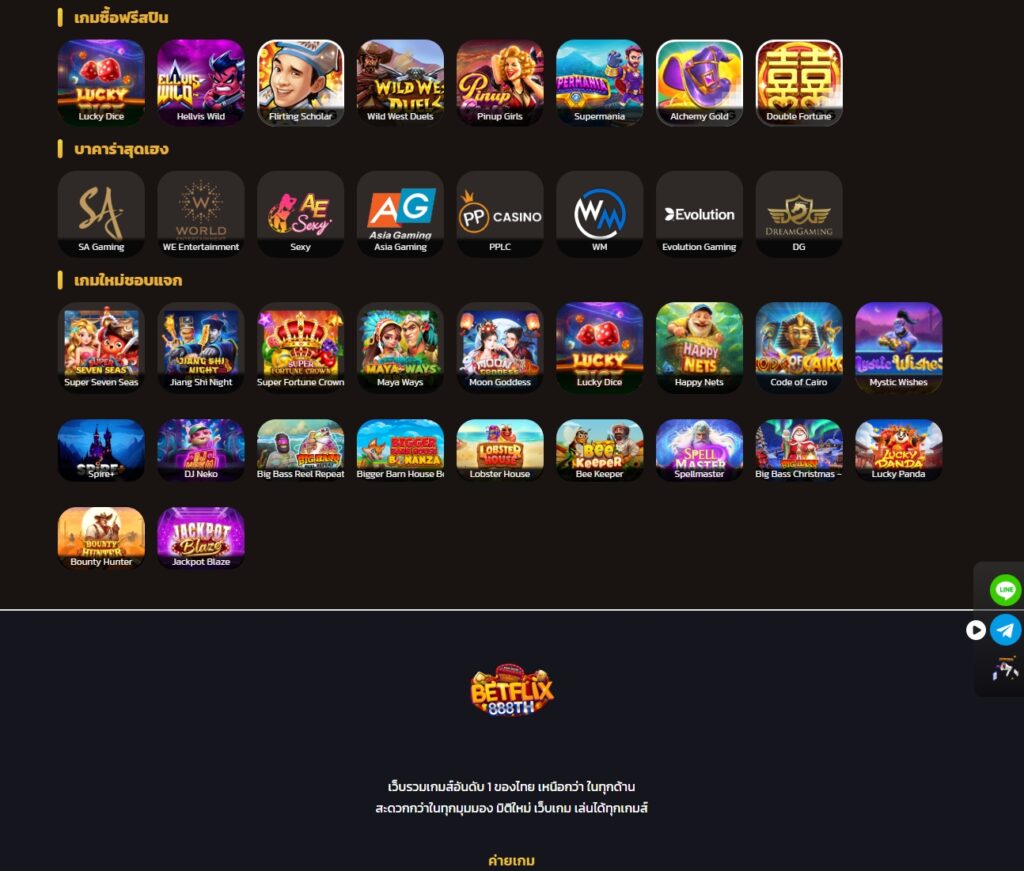Viewport: 1024px width, 871px height.
Task: Open the Mystic Wishes game
Action: 899,347
